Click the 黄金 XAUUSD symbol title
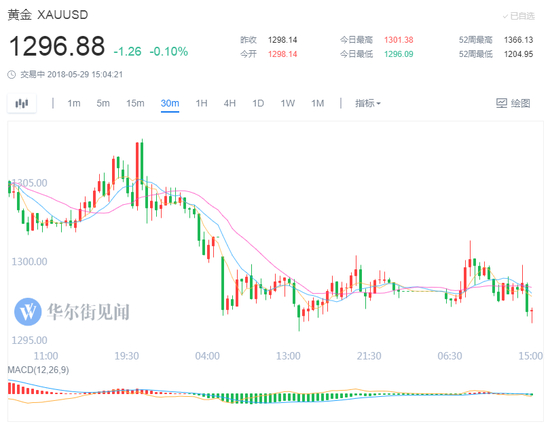This screenshot has width=550, height=428. coord(48,15)
